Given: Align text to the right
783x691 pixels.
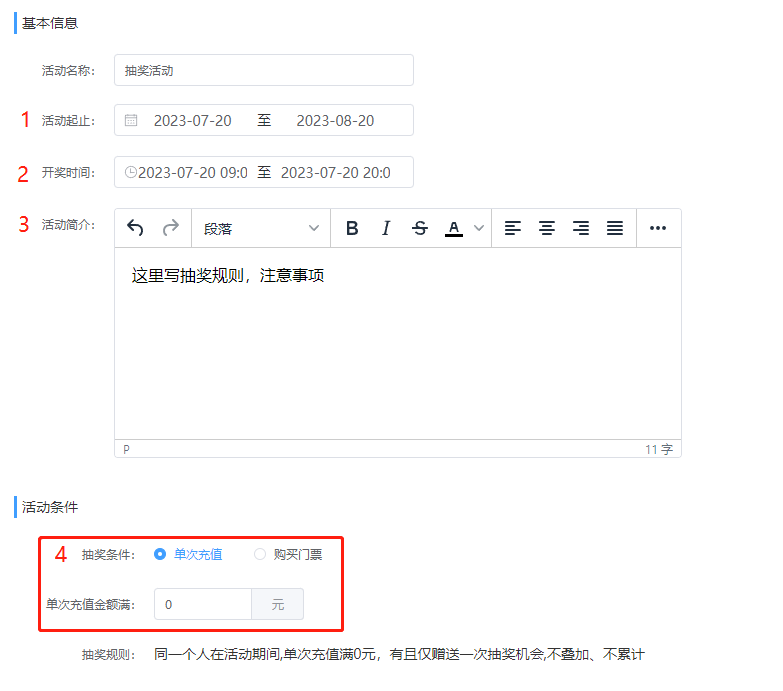Looking at the screenshot, I should tap(581, 228).
